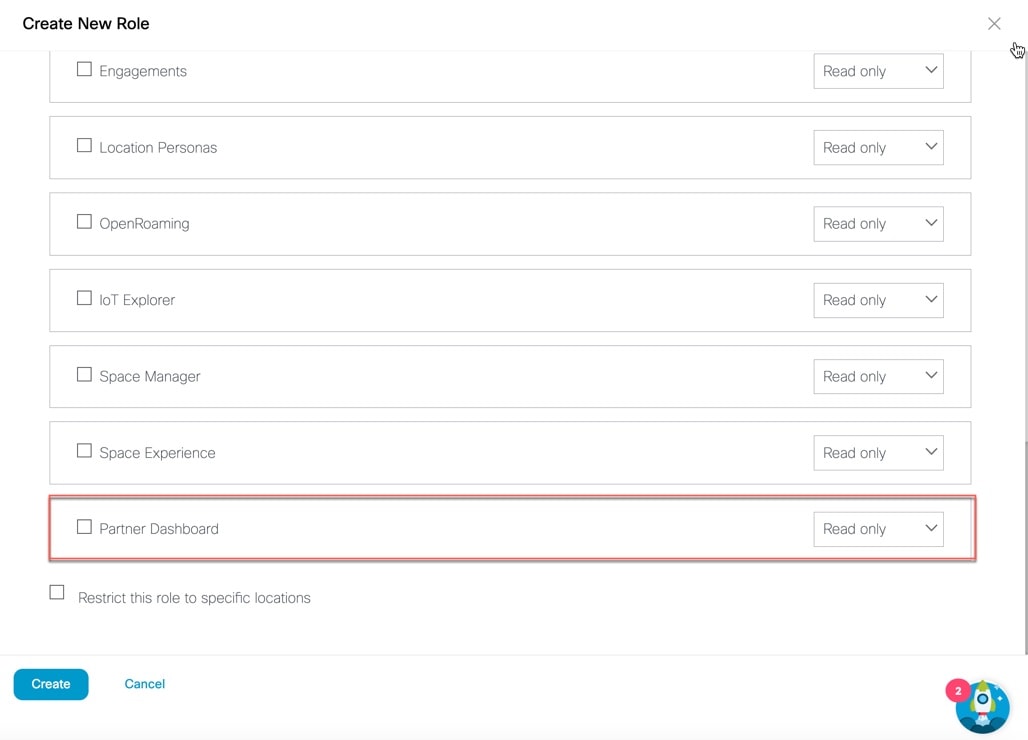This screenshot has width=1028, height=740.
Task: Open Space Manager Read only dropdown
Action: 879,376
